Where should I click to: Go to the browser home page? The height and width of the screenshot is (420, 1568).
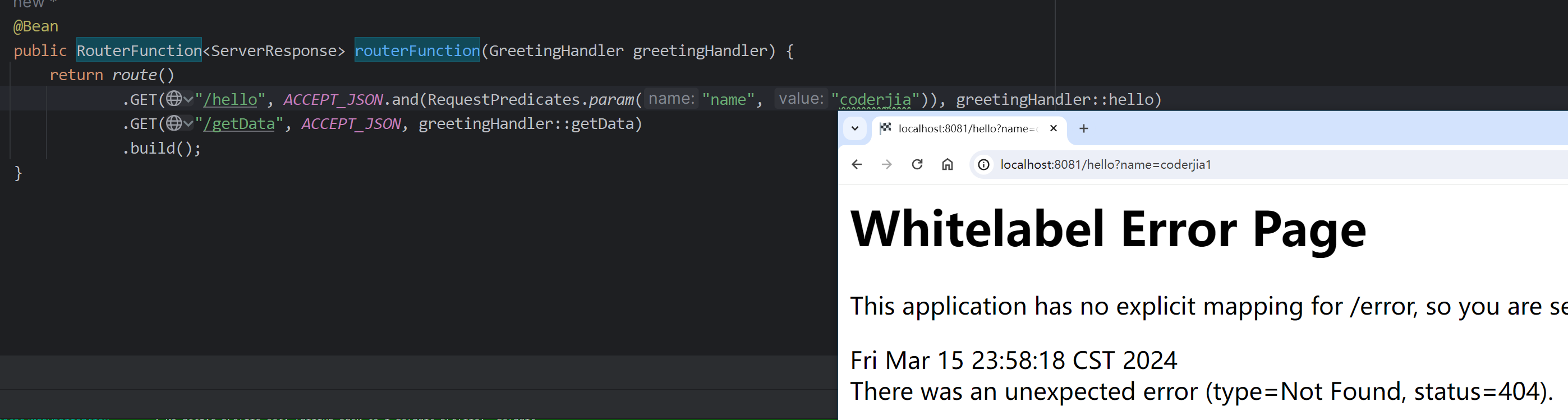(947, 164)
